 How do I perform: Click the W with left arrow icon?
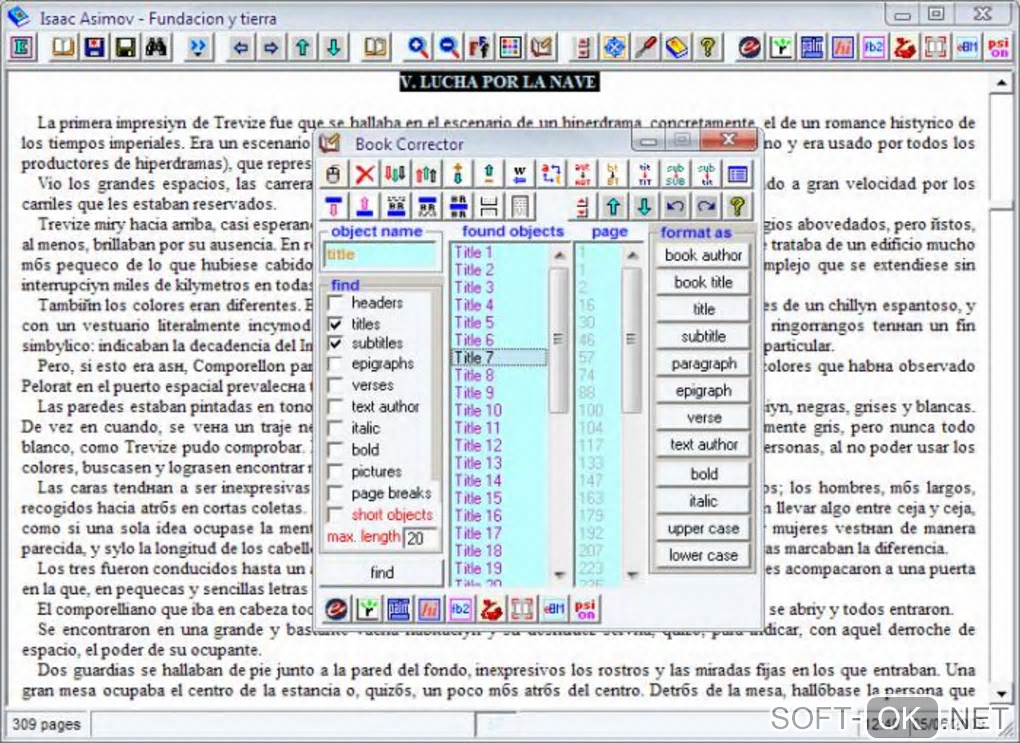click(520, 174)
